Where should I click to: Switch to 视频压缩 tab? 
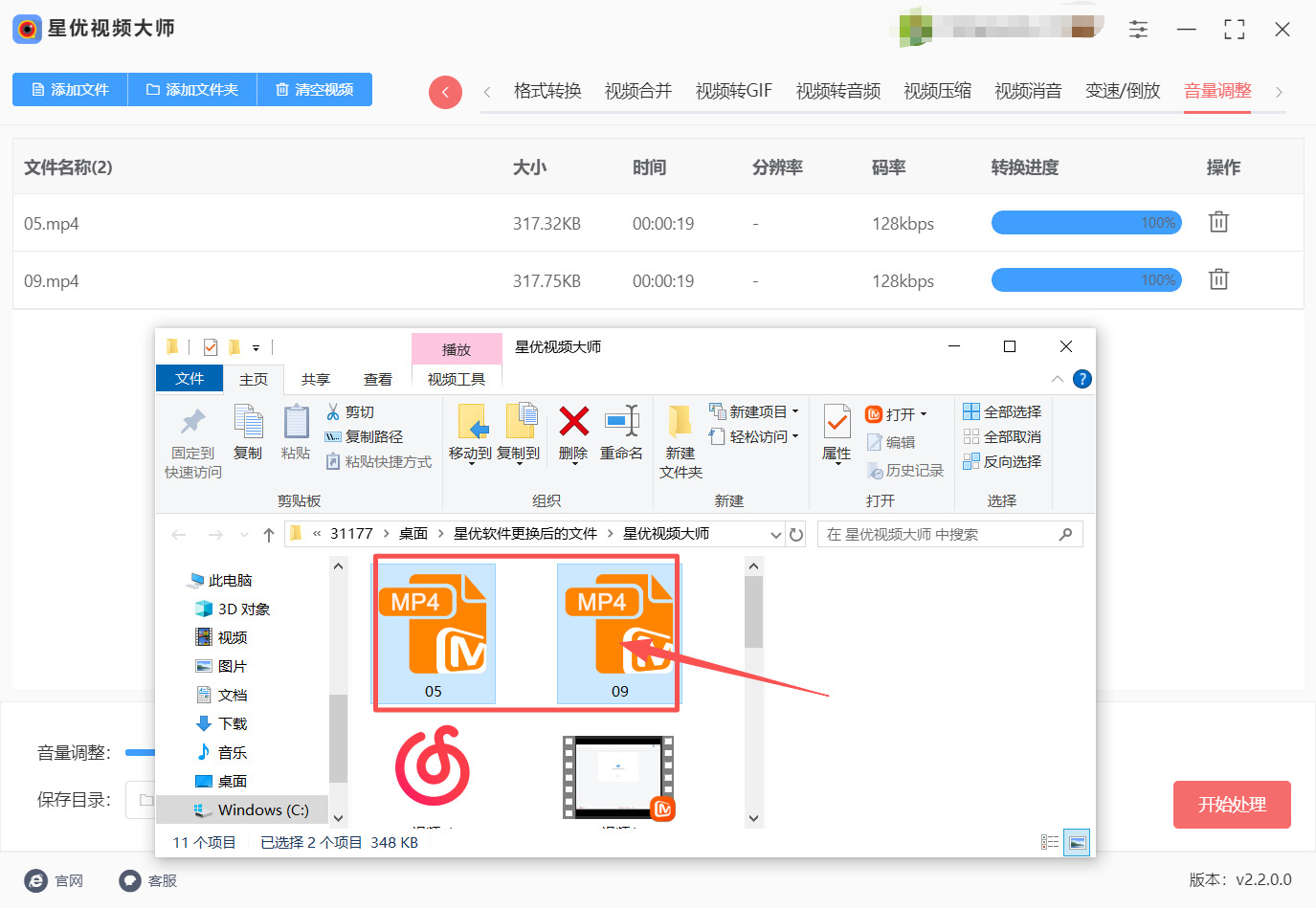click(x=938, y=91)
